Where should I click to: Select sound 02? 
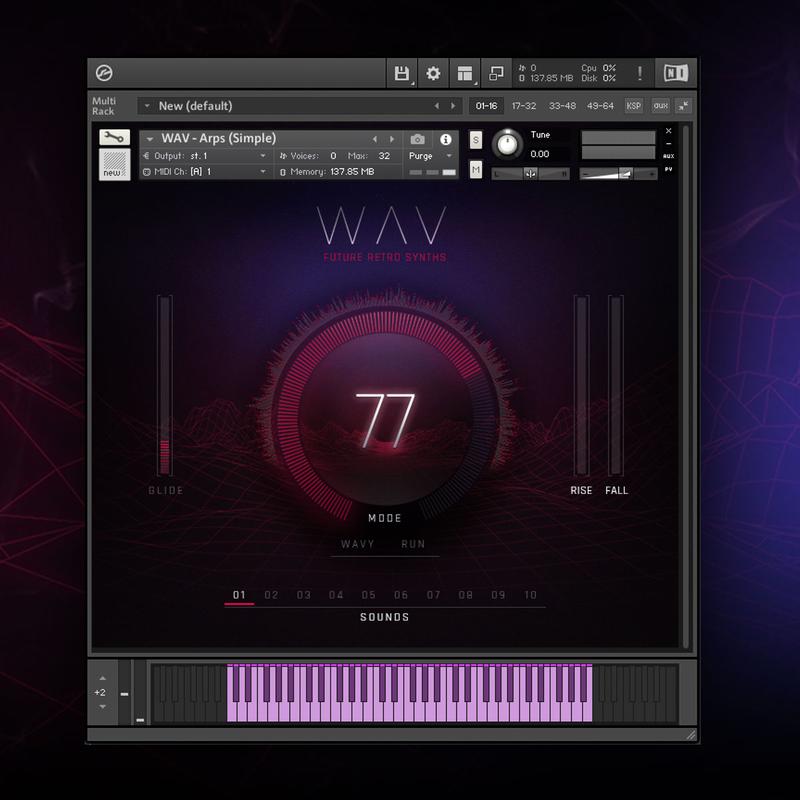tap(271, 595)
